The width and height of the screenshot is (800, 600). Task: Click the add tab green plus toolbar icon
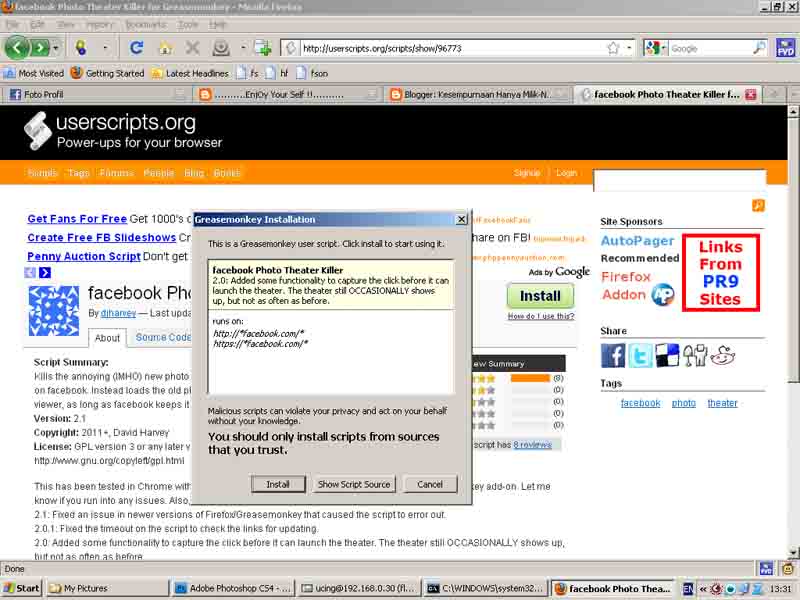(x=263, y=48)
